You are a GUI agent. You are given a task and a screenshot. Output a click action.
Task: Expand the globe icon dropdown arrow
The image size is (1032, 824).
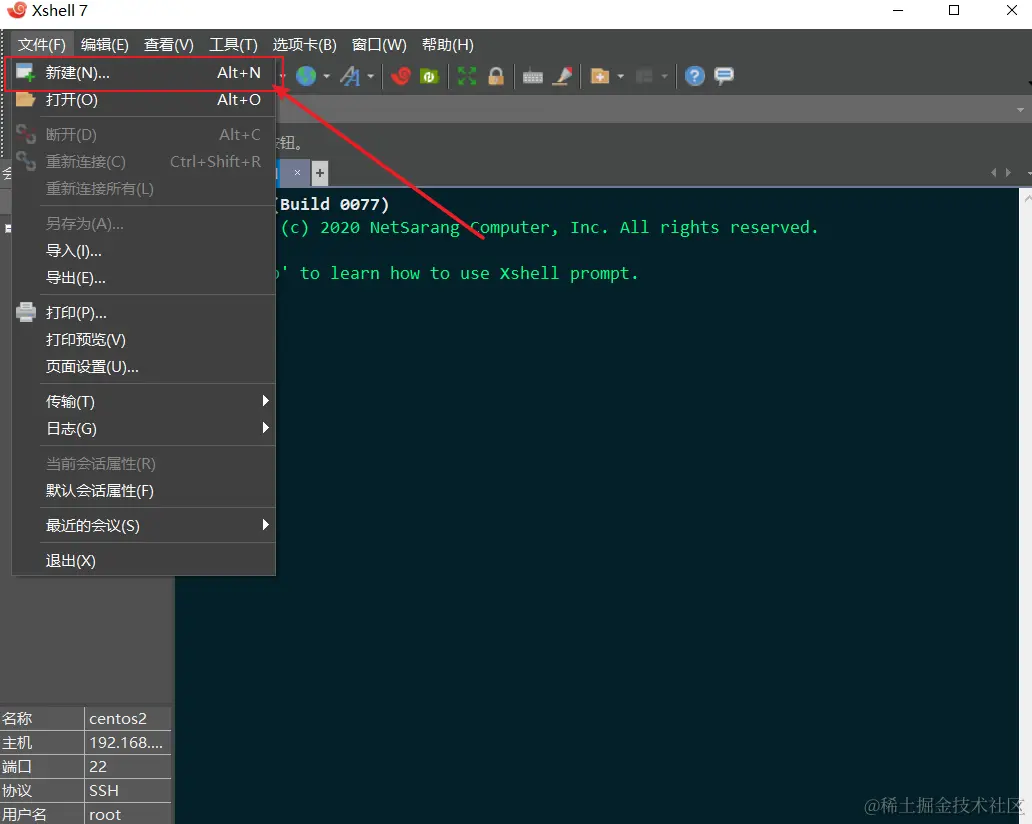326,76
